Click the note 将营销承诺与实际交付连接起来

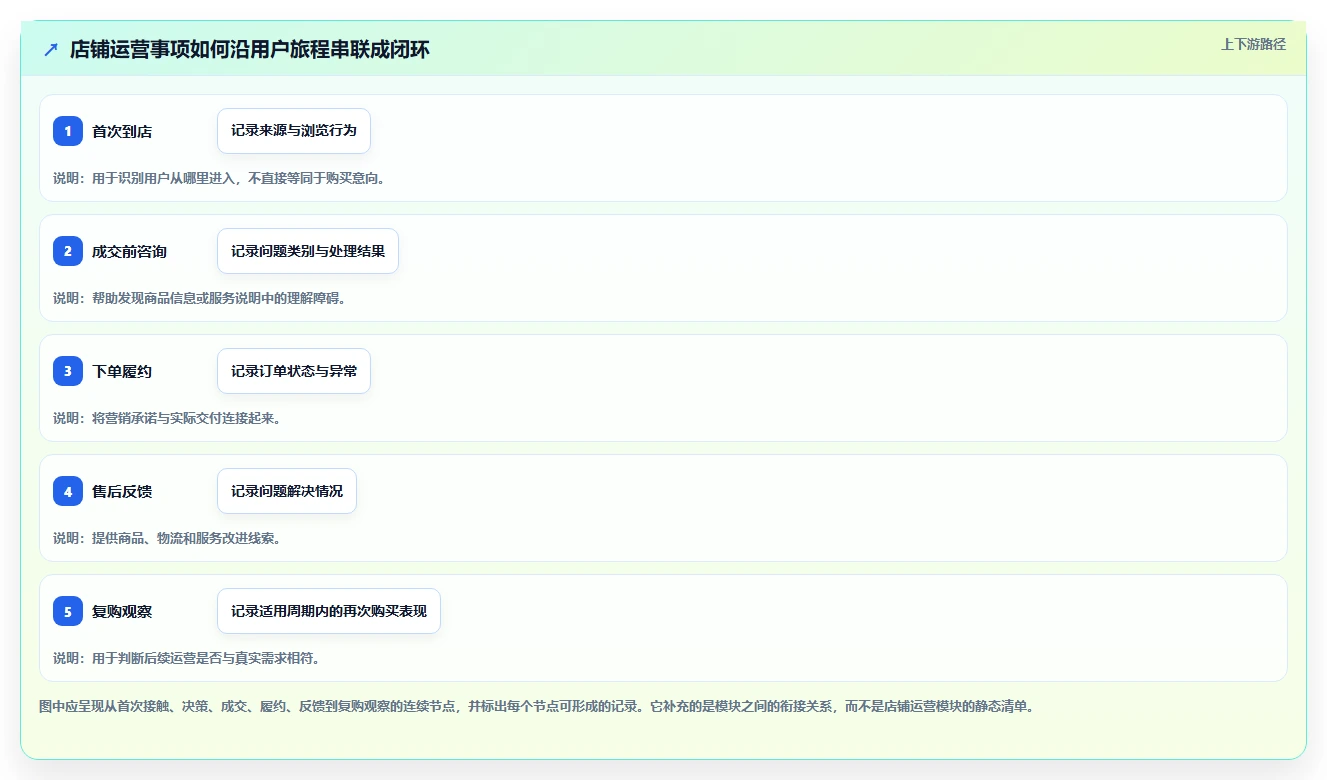tap(167, 418)
